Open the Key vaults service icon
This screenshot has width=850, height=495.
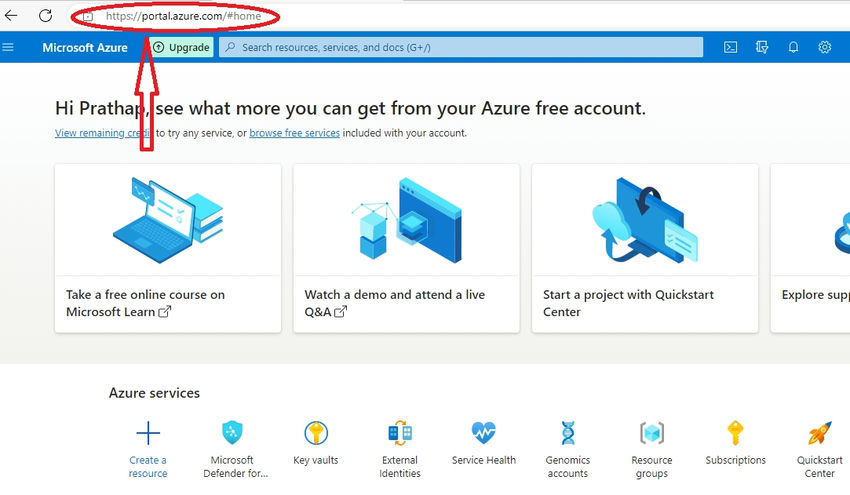click(316, 433)
